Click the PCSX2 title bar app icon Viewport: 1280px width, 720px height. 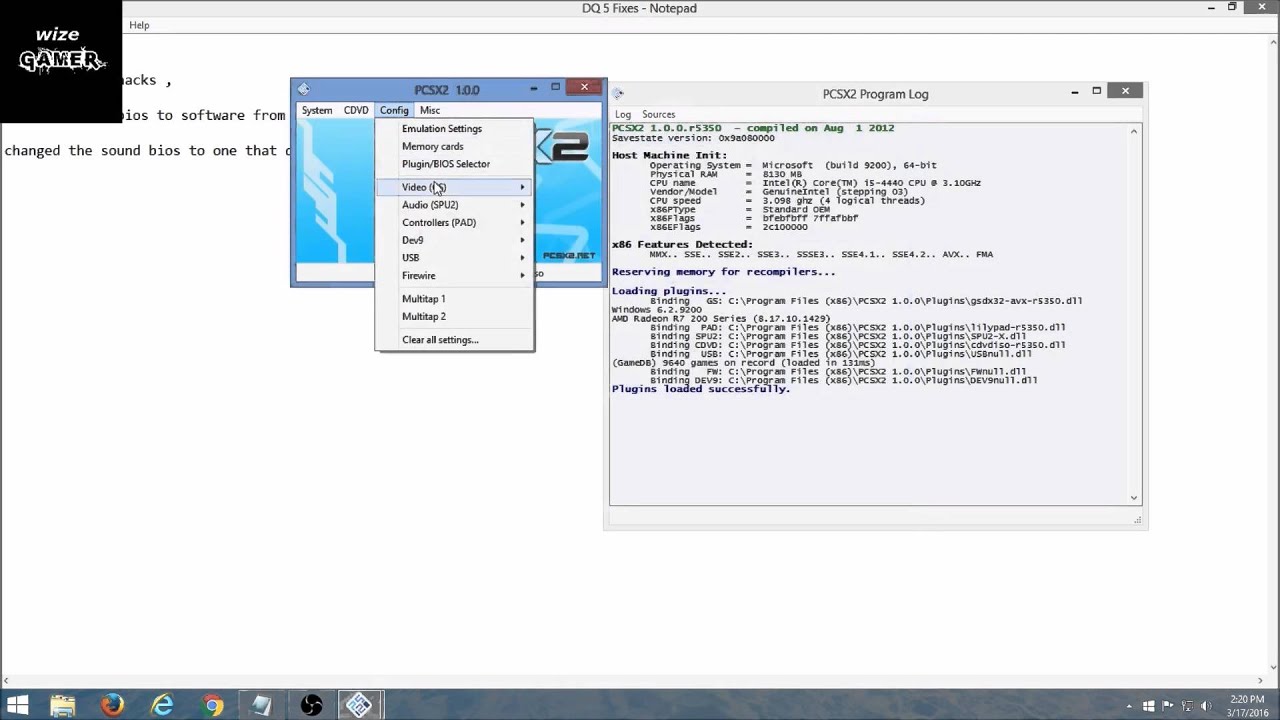(303, 89)
